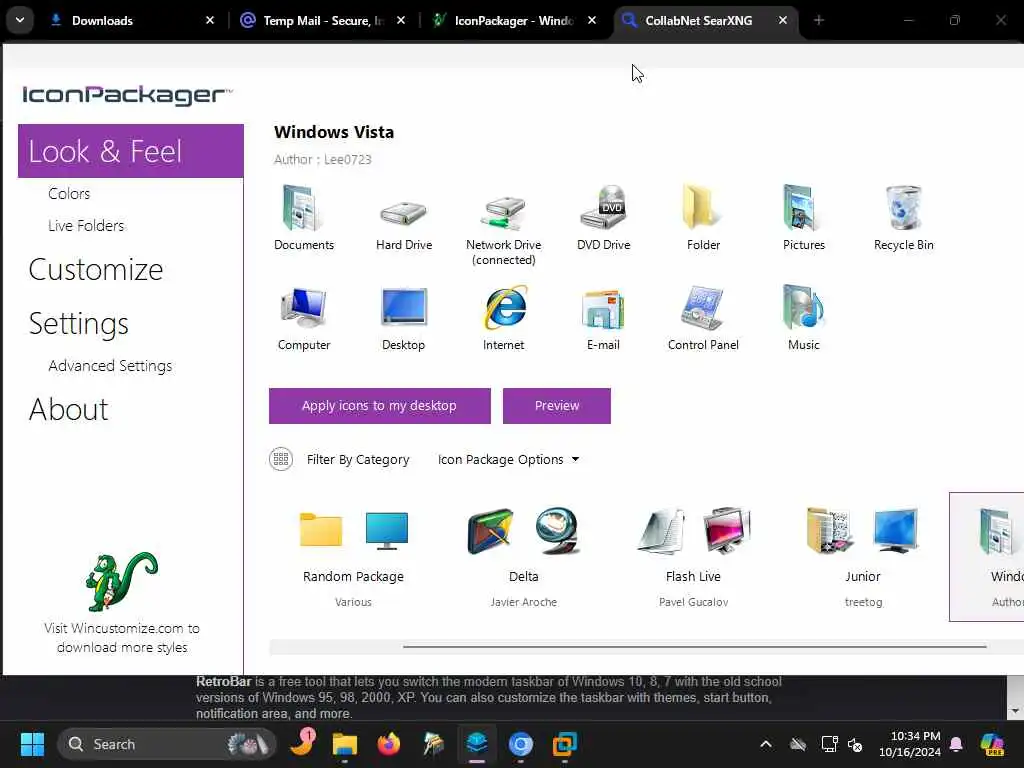Click the Desktop preview icon
The width and height of the screenshot is (1024, 768).
click(404, 307)
